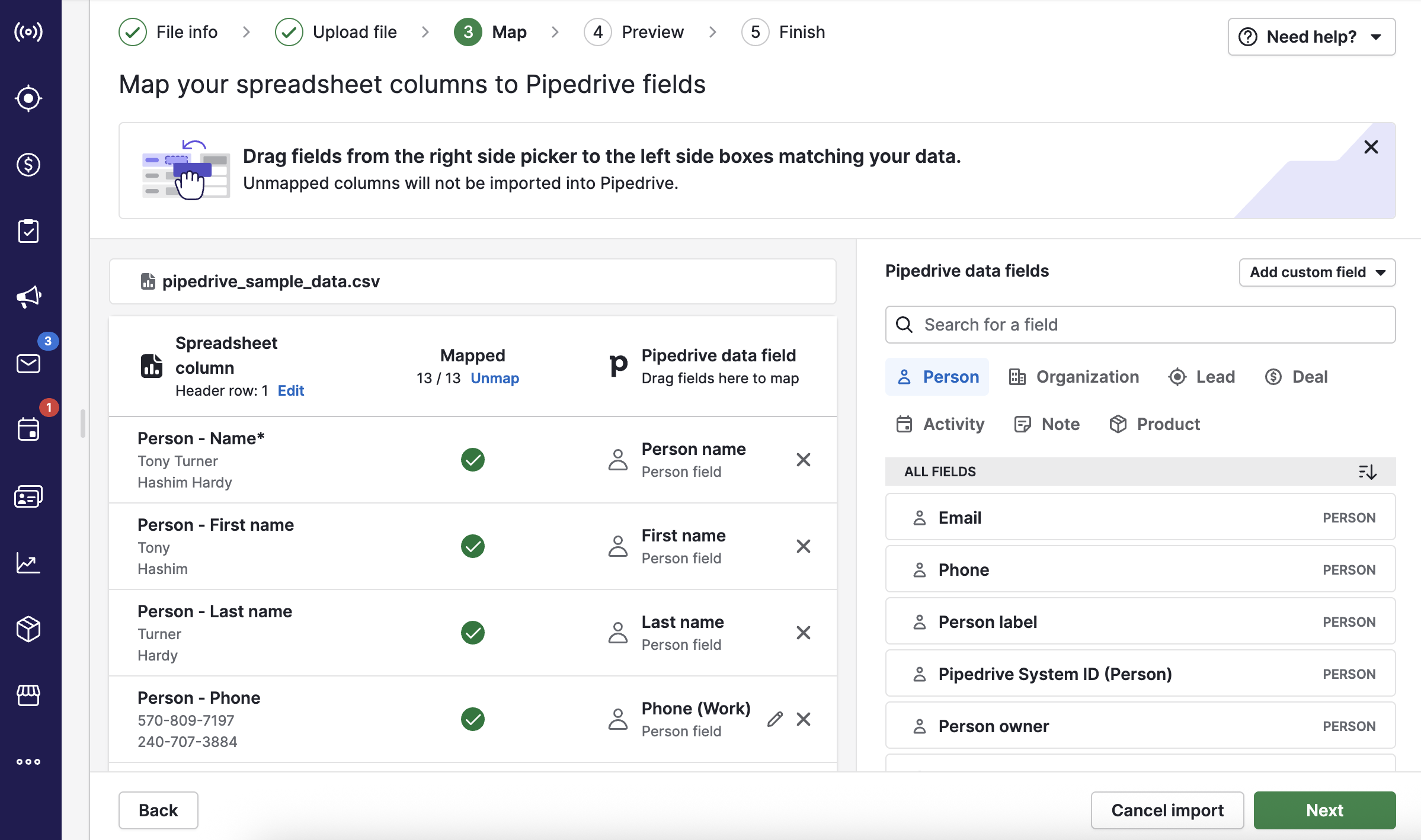Focus the Search for a field input

point(1140,325)
